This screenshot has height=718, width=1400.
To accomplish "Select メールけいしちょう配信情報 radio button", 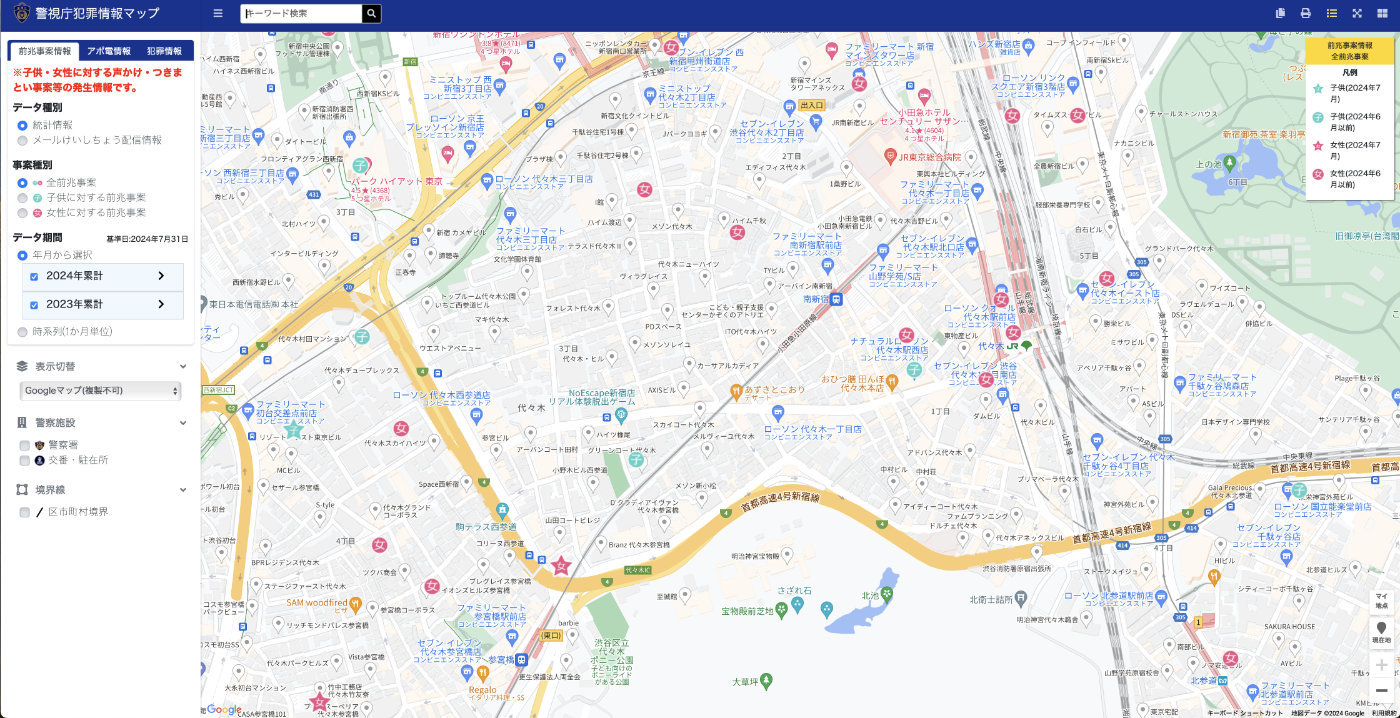I will click(23, 140).
